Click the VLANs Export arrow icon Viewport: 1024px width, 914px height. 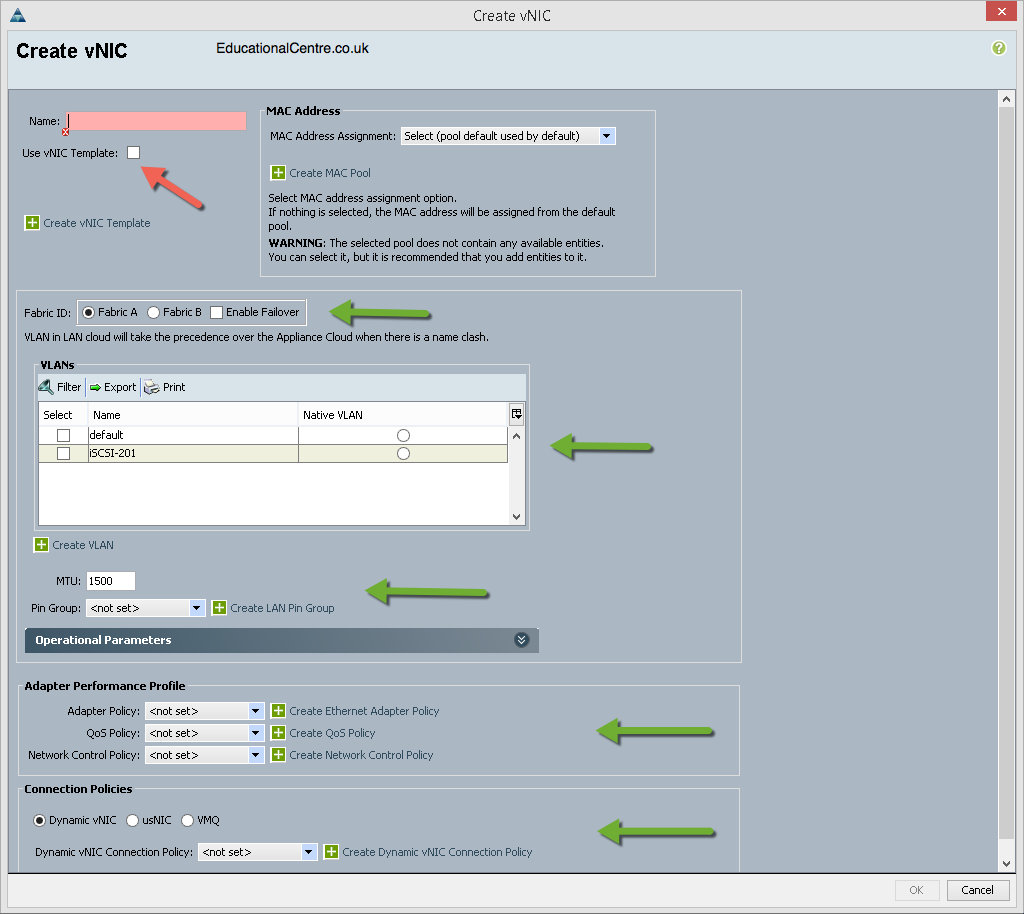[95, 387]
